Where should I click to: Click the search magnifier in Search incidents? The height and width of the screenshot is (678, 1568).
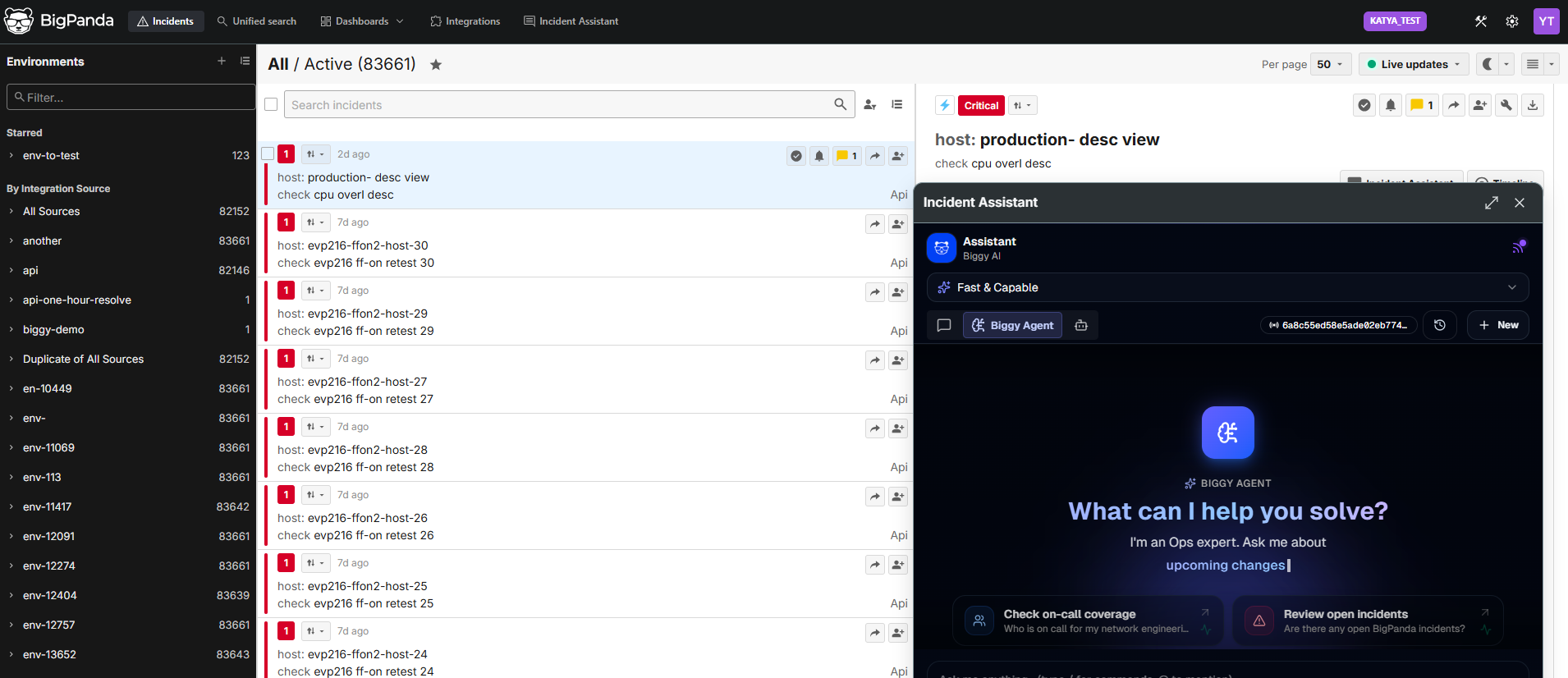coord(840,104)
